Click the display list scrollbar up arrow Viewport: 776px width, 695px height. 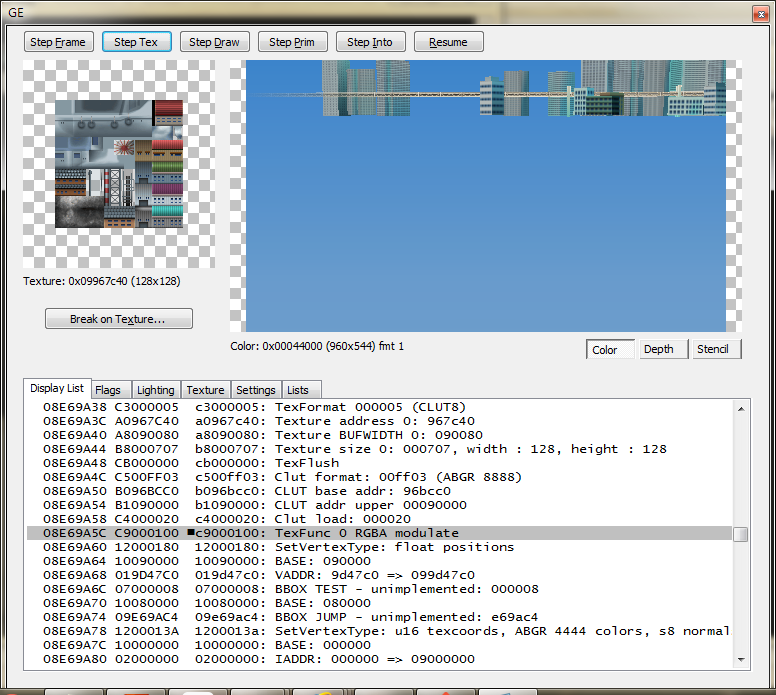pyautogui.click(x=741, y=408)
